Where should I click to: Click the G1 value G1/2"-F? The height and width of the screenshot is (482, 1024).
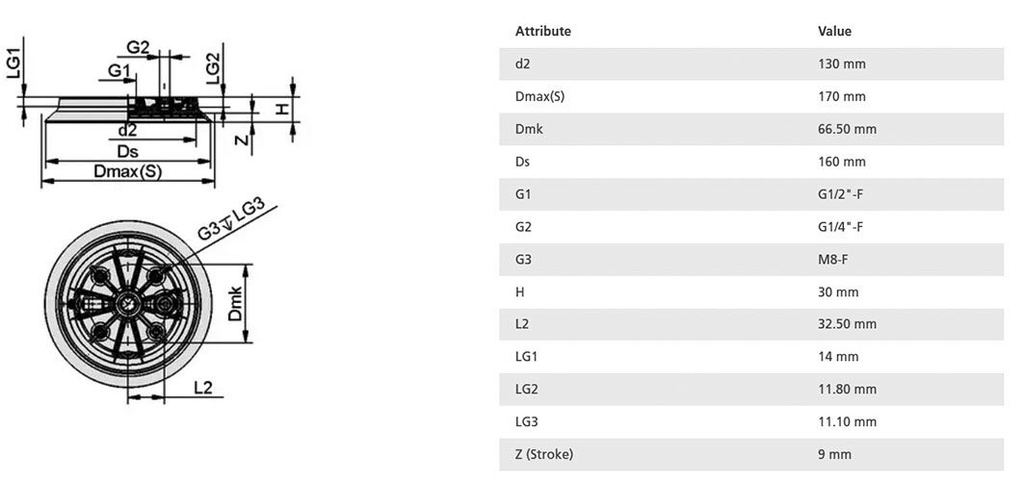(x=840, y=194)
